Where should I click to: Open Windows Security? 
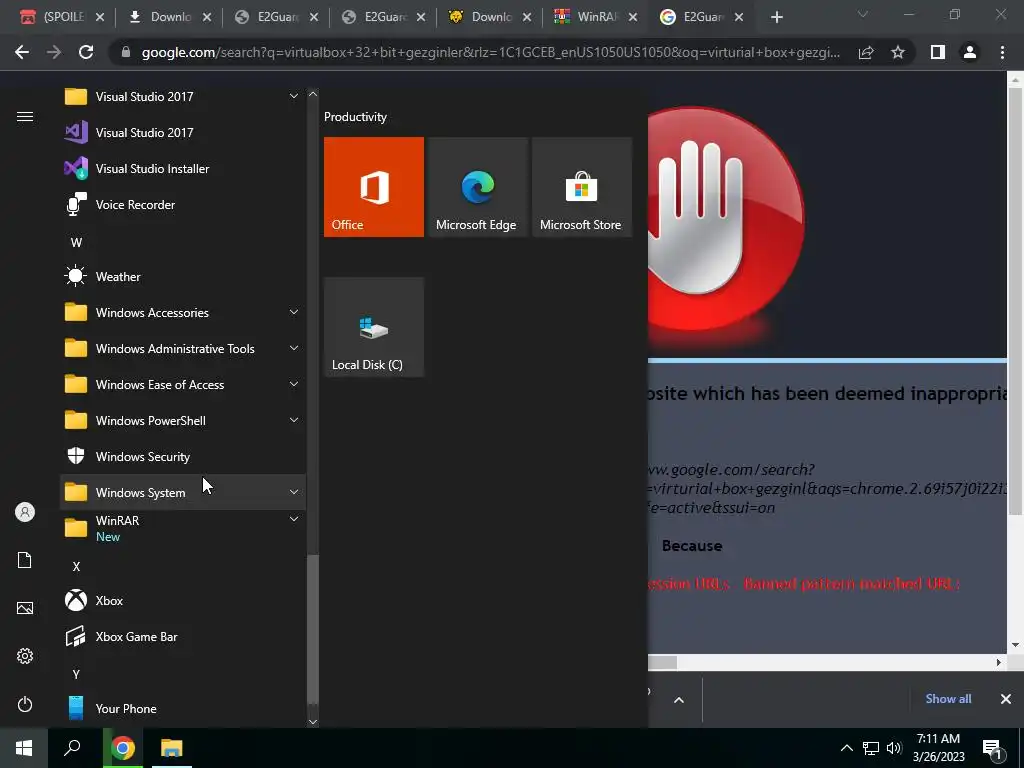click(183, 456)
